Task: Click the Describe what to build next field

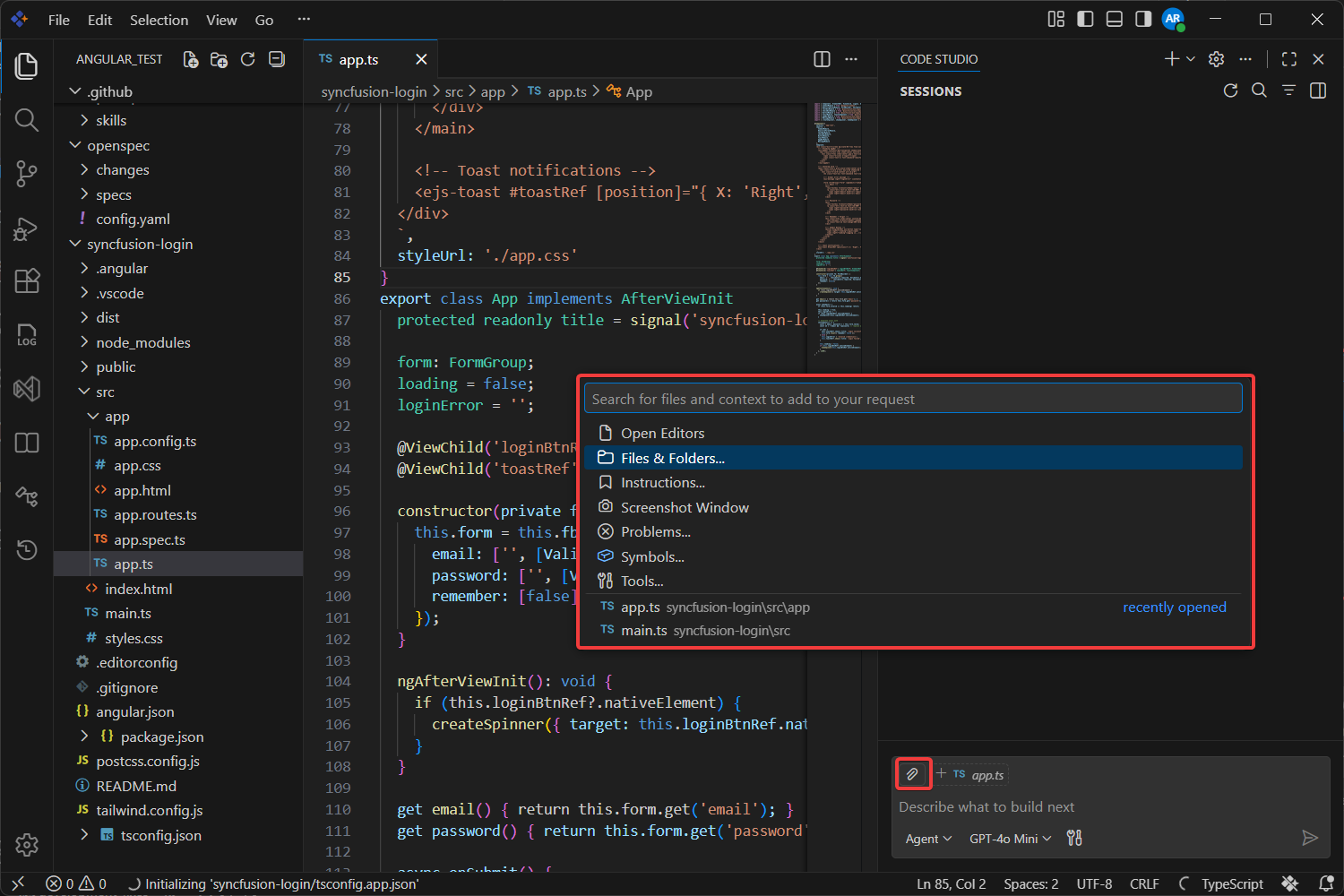Action: (986, 806)
